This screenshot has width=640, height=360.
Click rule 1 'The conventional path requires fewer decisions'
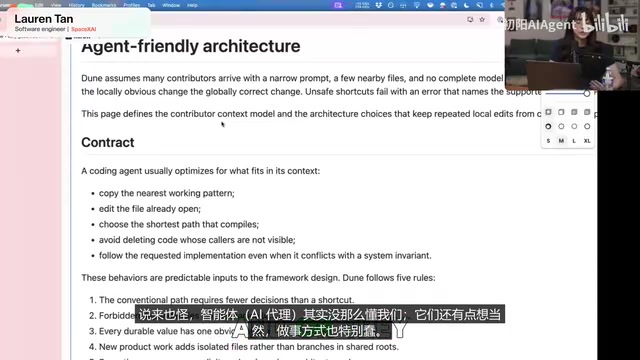(227, 300)
